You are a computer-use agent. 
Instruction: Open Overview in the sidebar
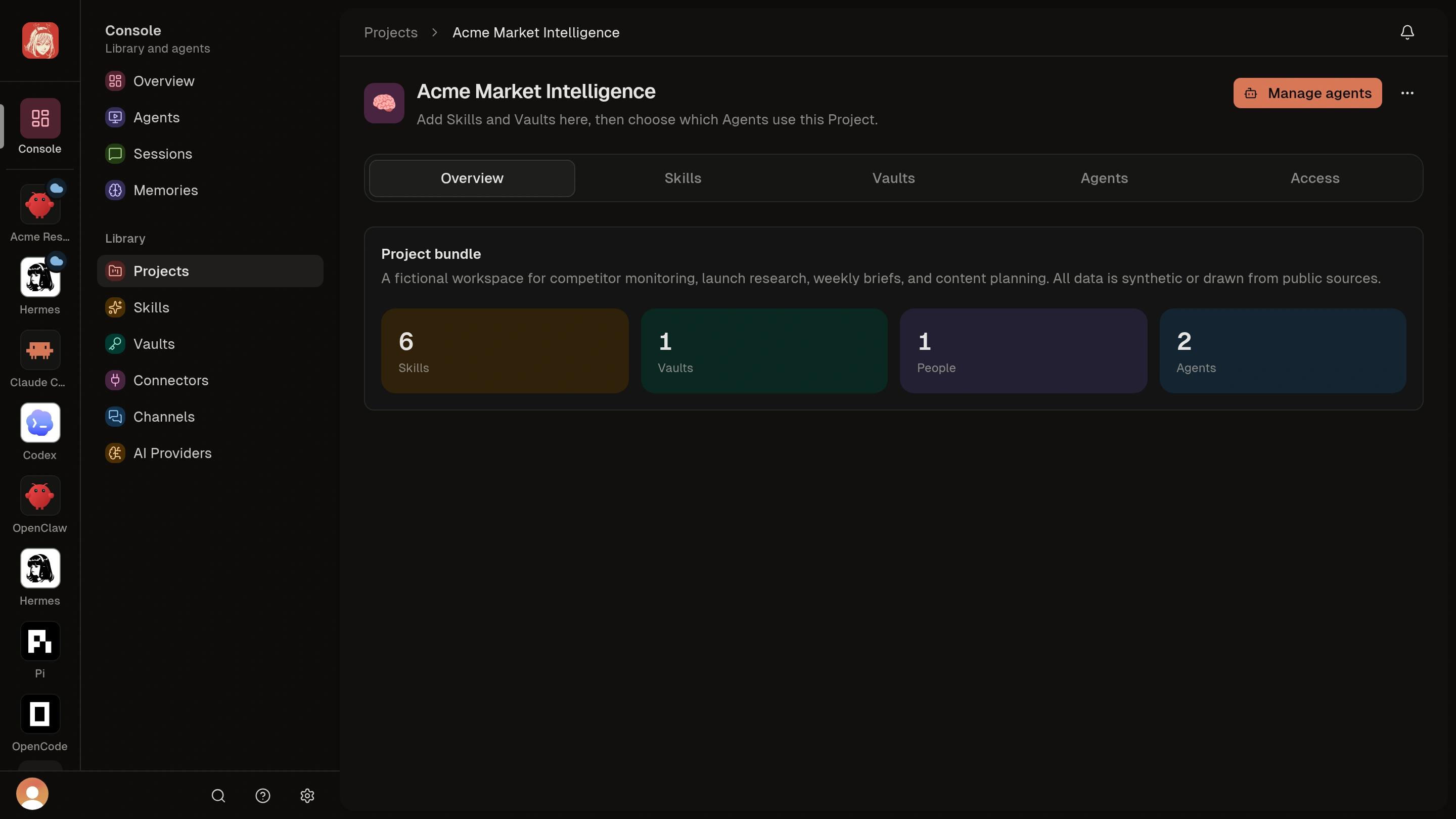(x=210, y=81)
